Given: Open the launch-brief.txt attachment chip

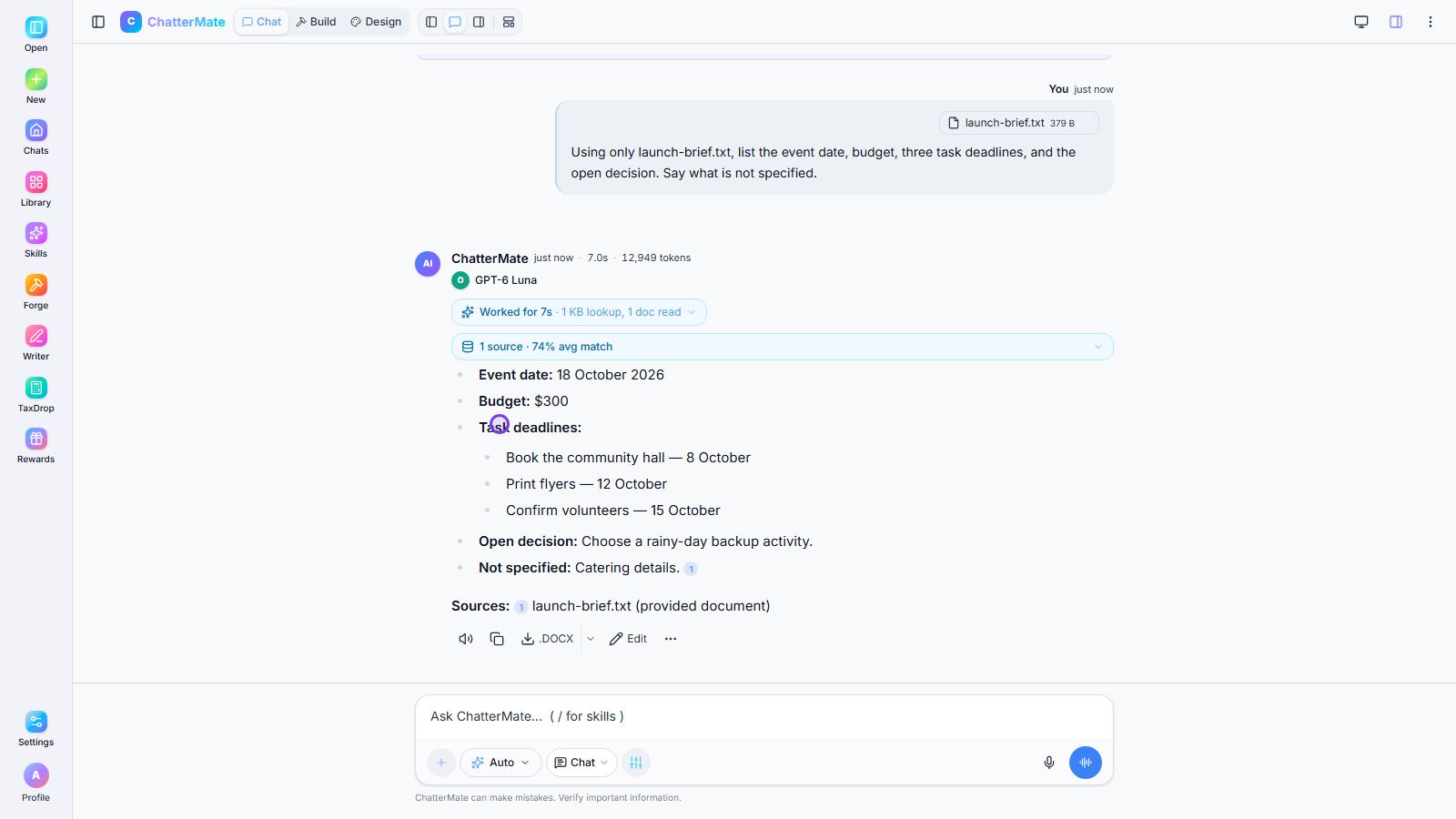Looking at the screenshot, I should pyautogui.click(x=1019, y=123).
